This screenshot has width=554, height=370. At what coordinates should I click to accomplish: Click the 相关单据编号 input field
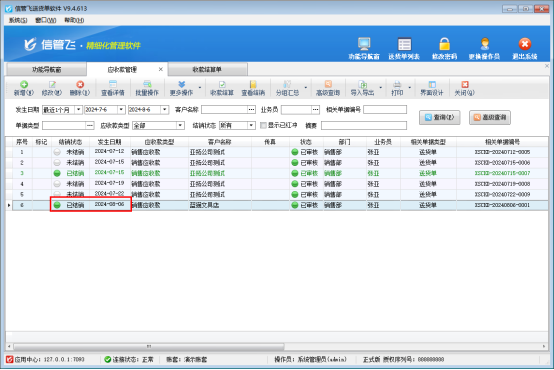(385, 110)
